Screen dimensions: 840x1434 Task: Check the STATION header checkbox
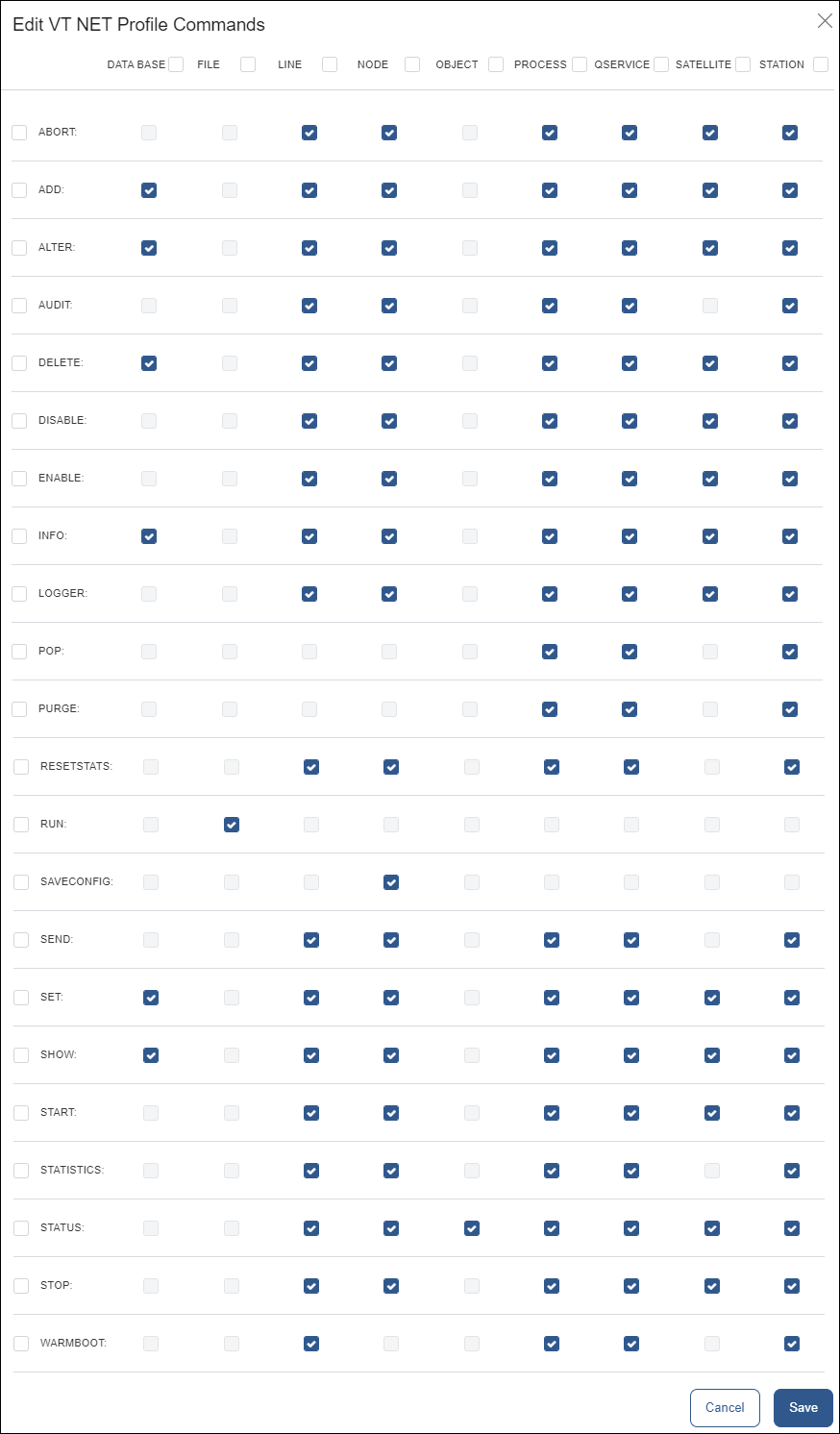(x=821, y=63)
